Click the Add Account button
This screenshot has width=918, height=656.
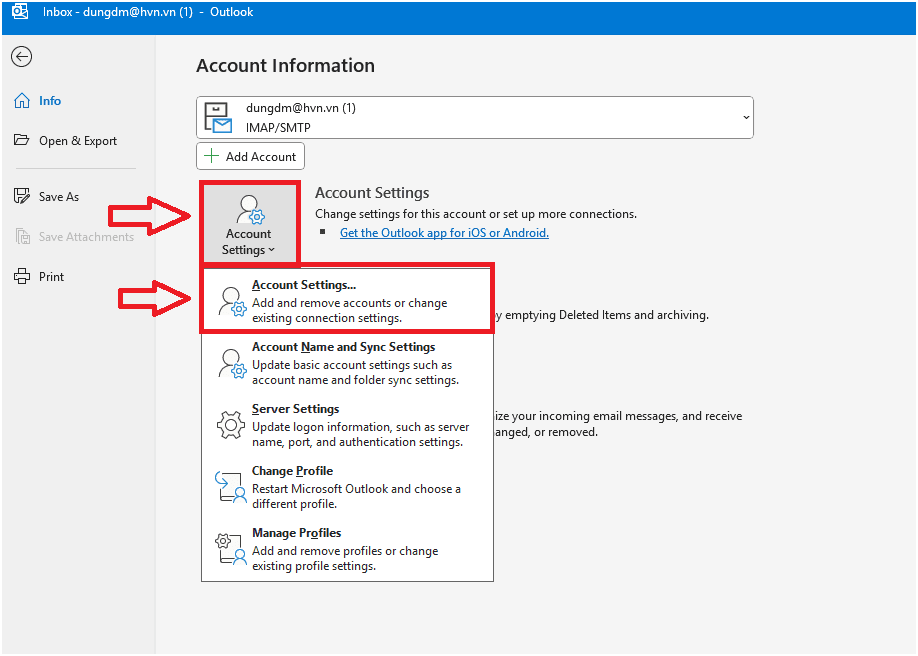point(251,156)
